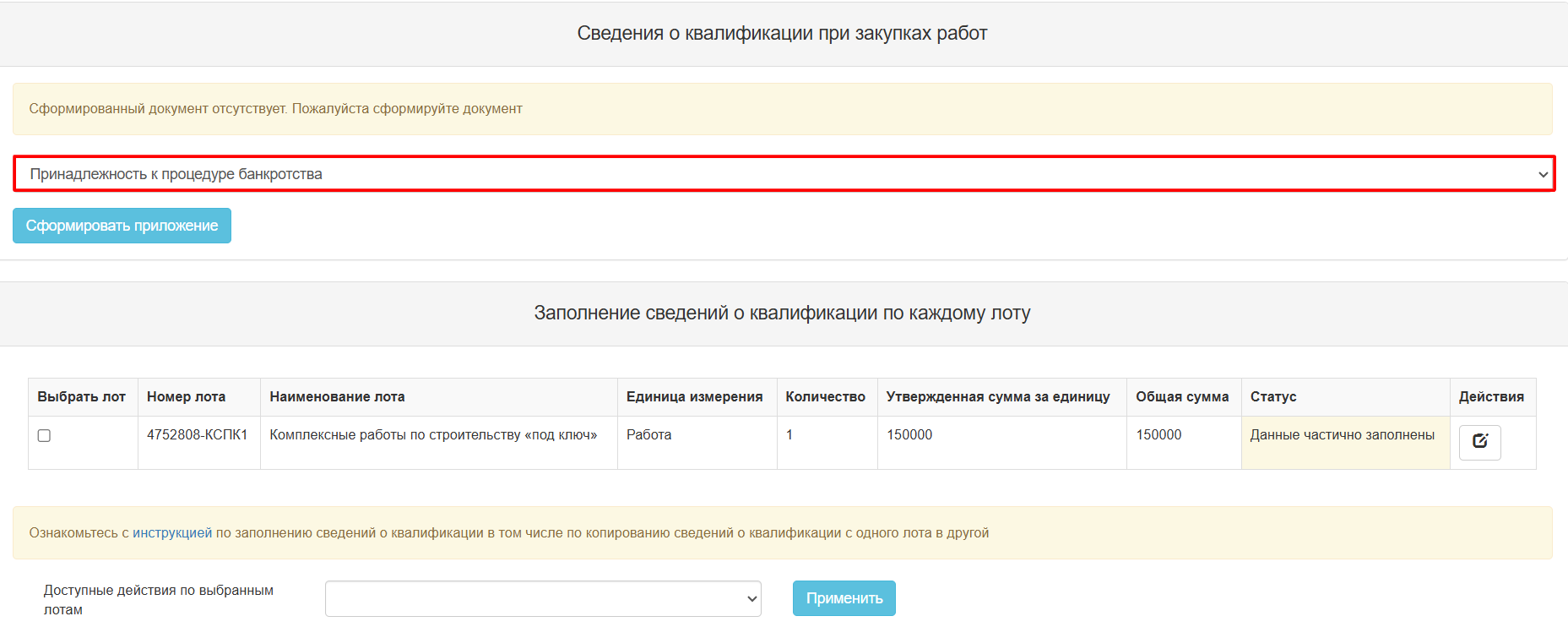
Task: Tick the checkbox for lot 4752808-КСПК1
Action: point(44,436)
